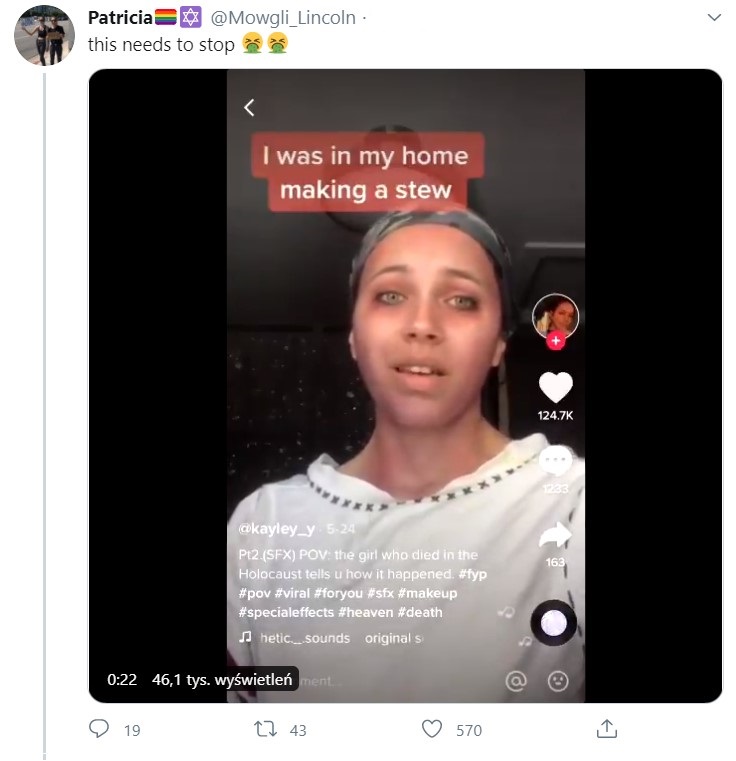The image size is (736, 761).
Task: Retweet this tweet using the retweet icon
Action: pyautogui.click(x=266, y=730)
